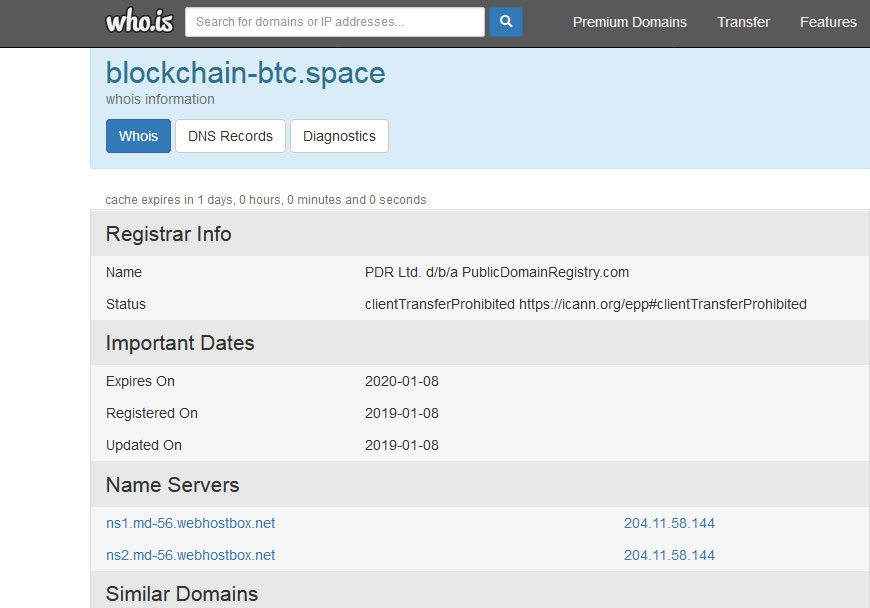The image size is (870, 608).
Task: Open ns1.md-56.webhostbox.net link
Action: [x=190, y=523]
